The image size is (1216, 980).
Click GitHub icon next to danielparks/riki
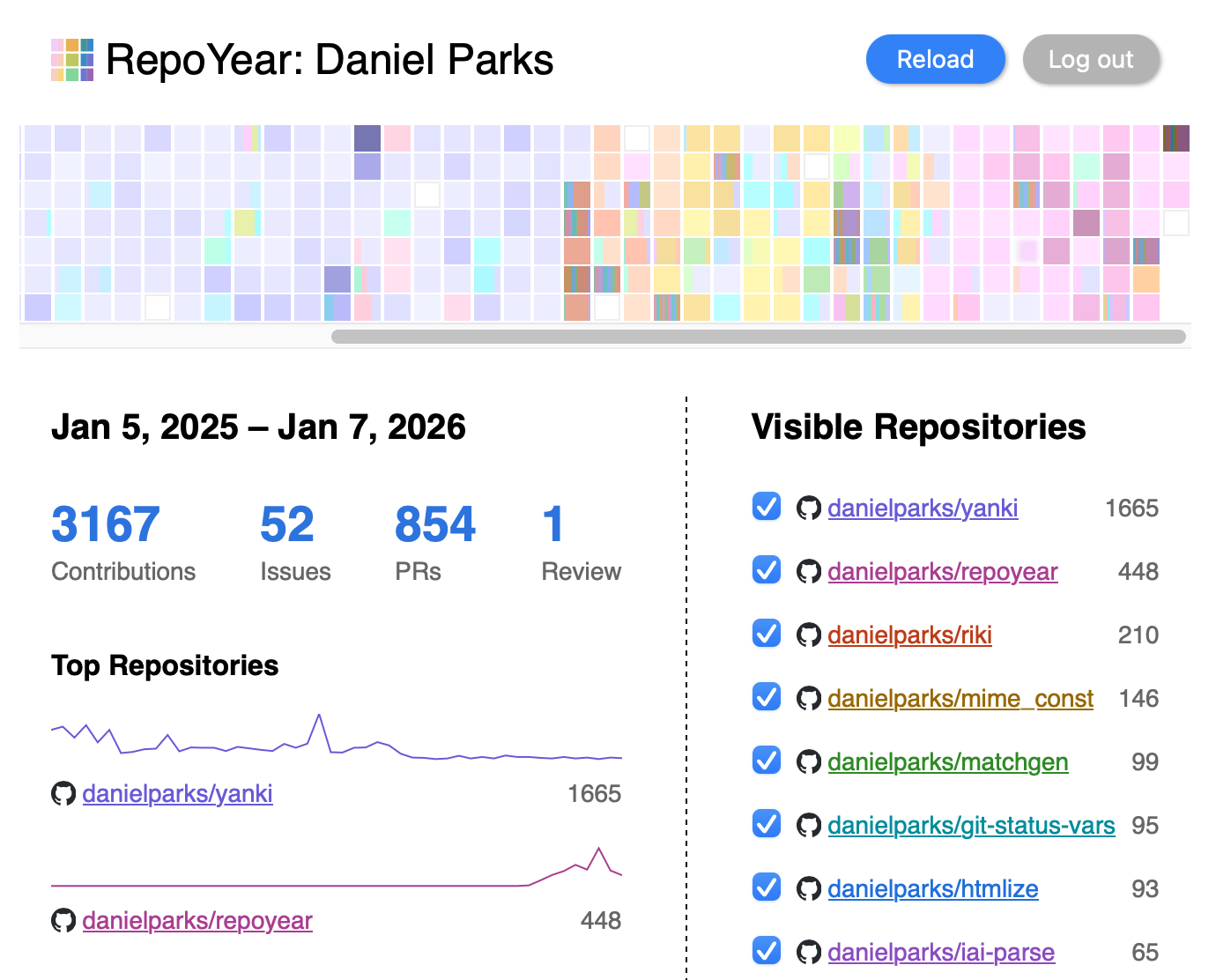click(x=808, y=635)
